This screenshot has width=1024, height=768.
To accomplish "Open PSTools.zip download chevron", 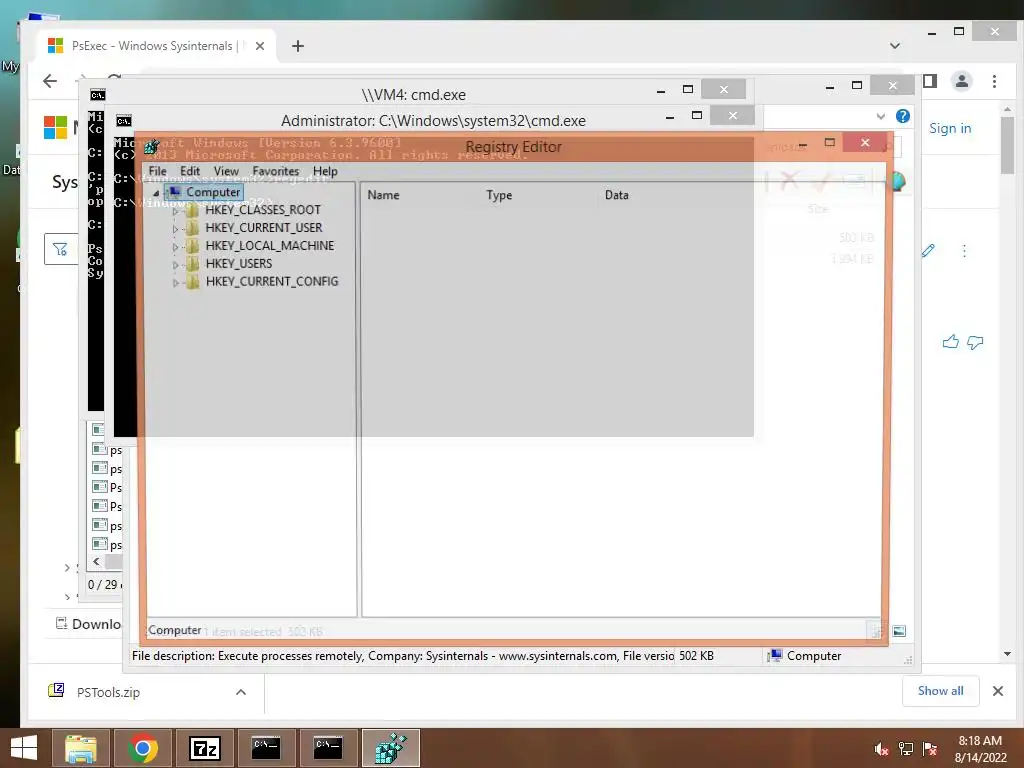I will pyautogui.click(x=240, y=692).
